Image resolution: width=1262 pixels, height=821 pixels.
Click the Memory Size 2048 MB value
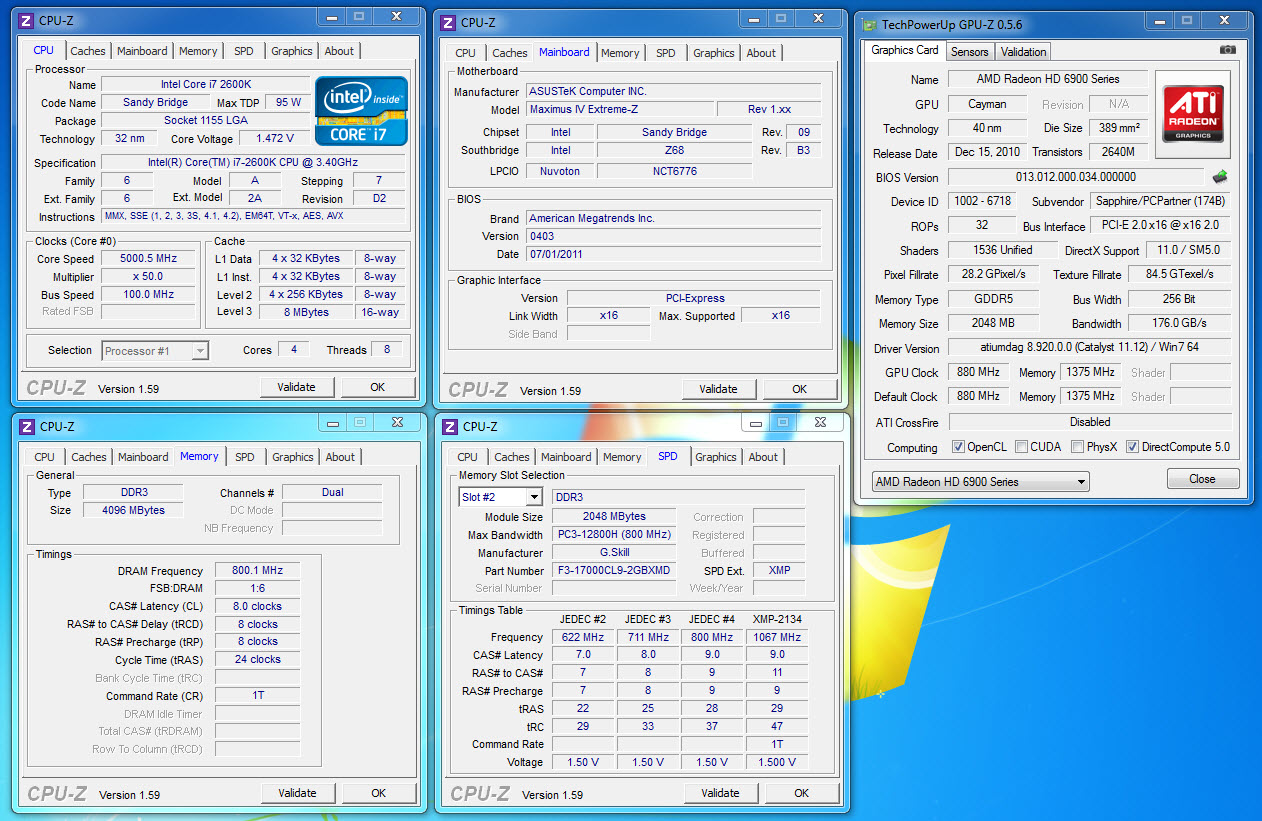coord(993,323)
